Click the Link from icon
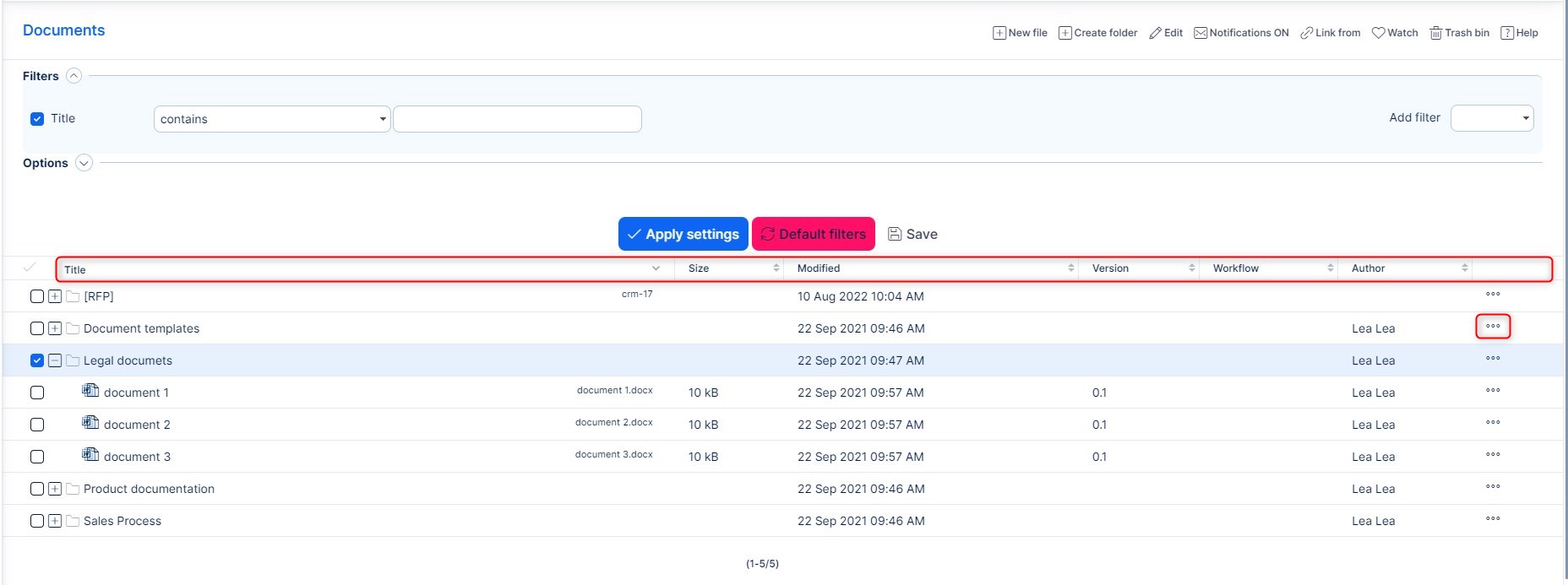The height and width of the screenshot is (585, 1568). 1306,33
